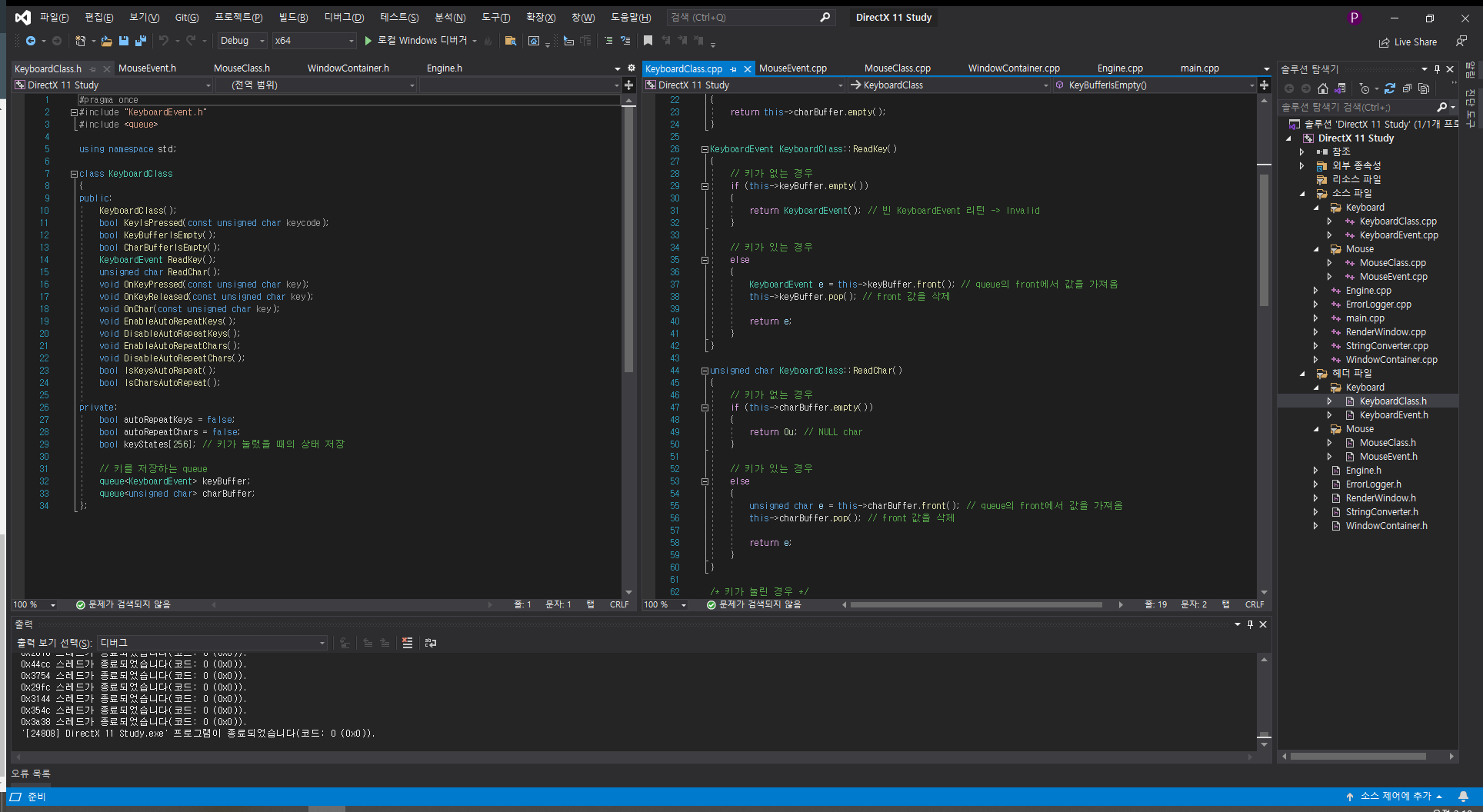Image resolution: width=1483 pixels, height=812 pixels.
Task: Toggle the pin on the KeyboardClass.cpp tab
Action: pyautogui.click(x=734, y=69)
